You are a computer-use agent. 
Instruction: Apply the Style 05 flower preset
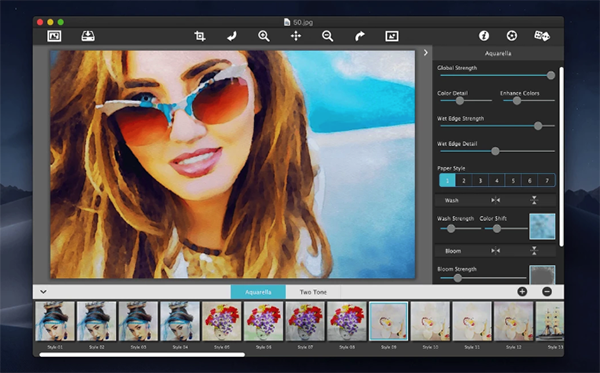222,321
